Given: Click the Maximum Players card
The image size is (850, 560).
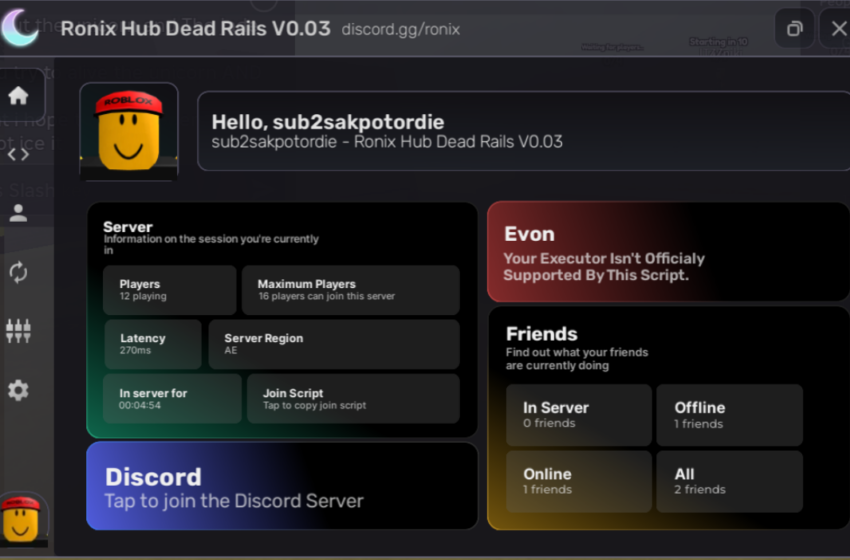Looking at the screenshot, I should coord(351,290).
